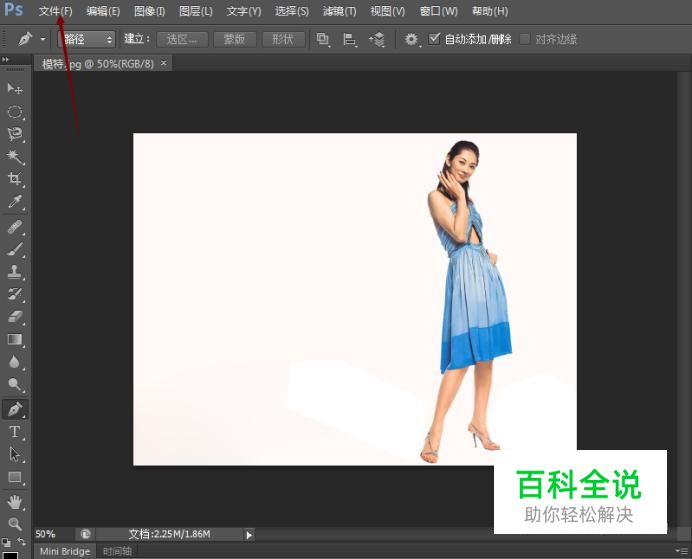Viewport: 692px width, 559px height.
Task: Select the Horizontal Type tool
Action: point(15,431)
